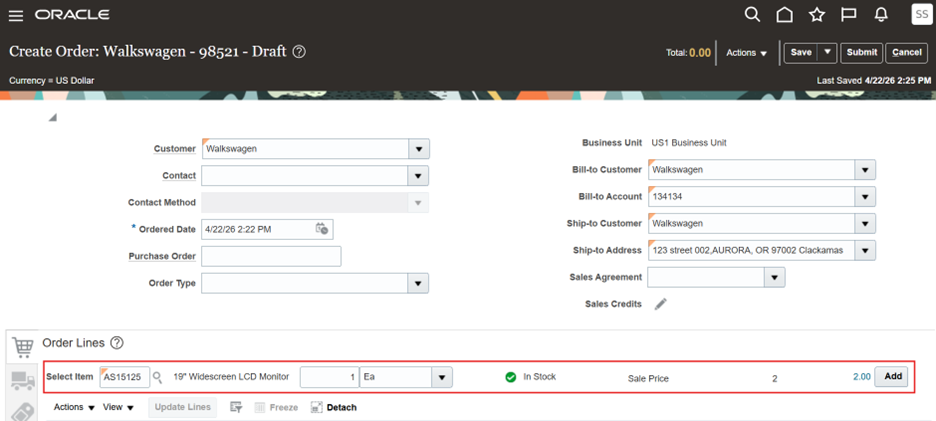
Task: Expand the Sales Agreement dropdown
Action: pos(774,277)
